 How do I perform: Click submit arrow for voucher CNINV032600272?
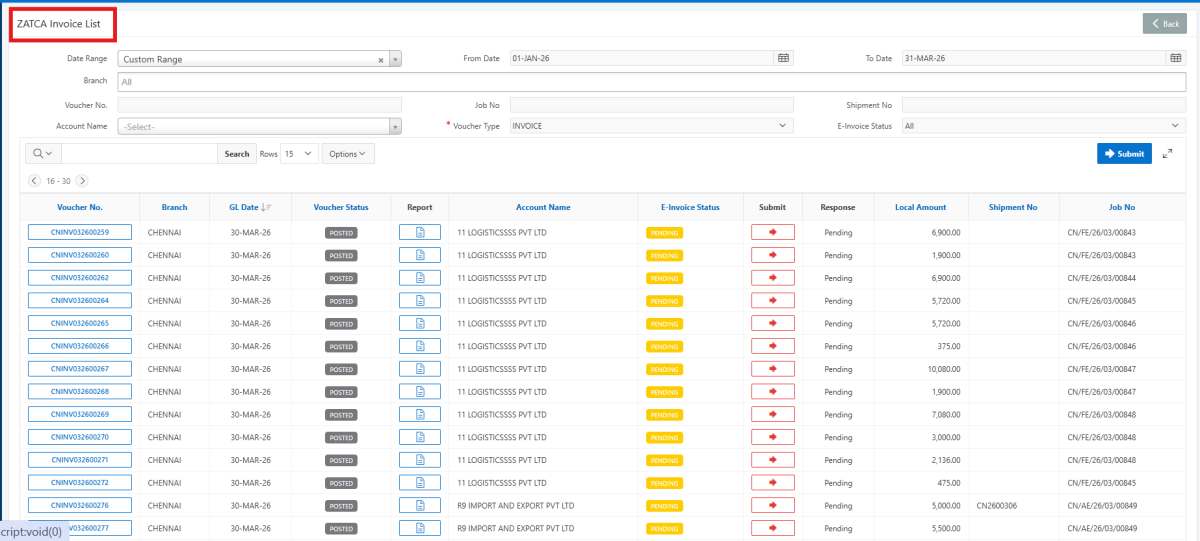(773, 483)
